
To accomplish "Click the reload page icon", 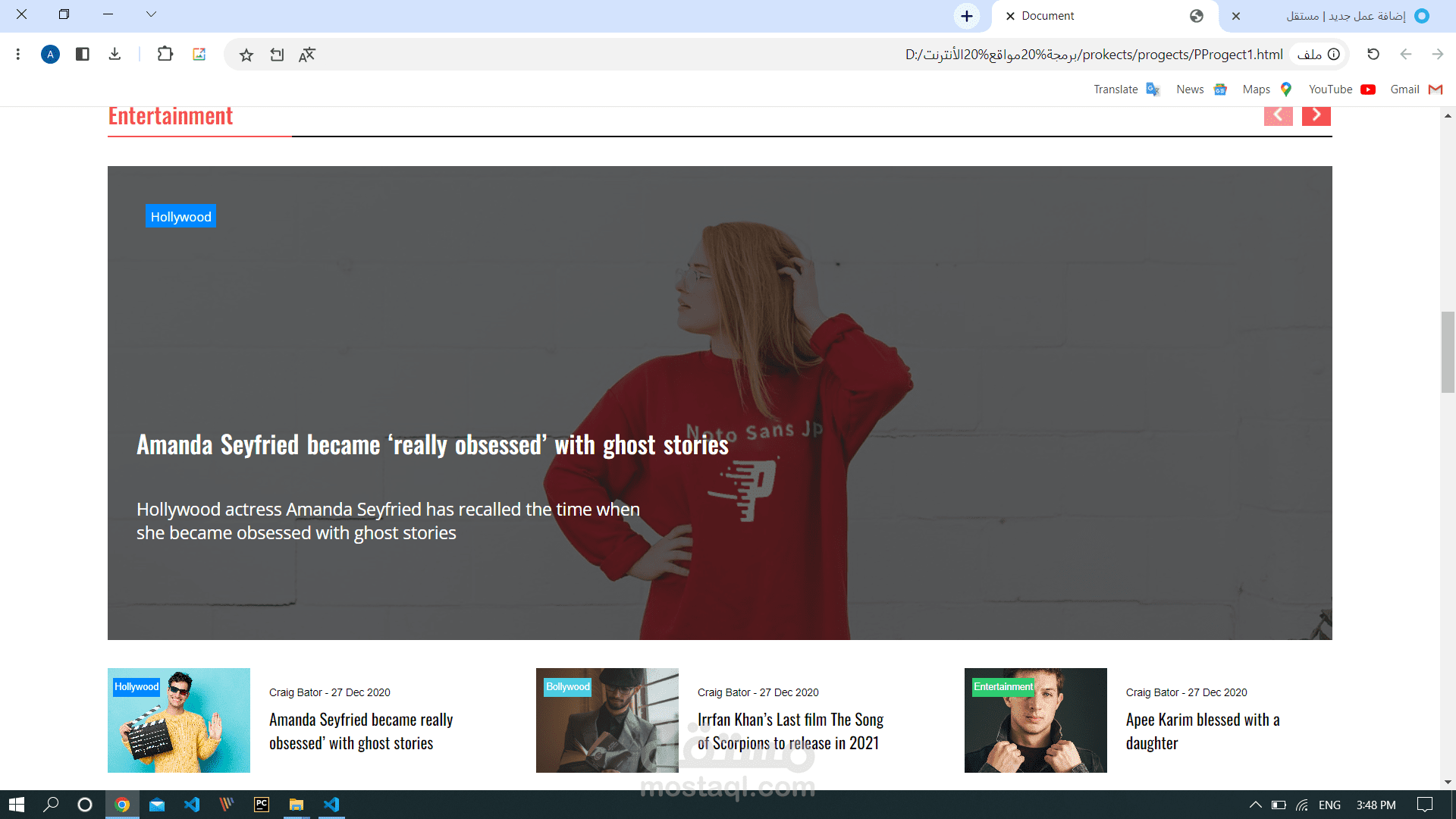I will tap(1373, 54).
